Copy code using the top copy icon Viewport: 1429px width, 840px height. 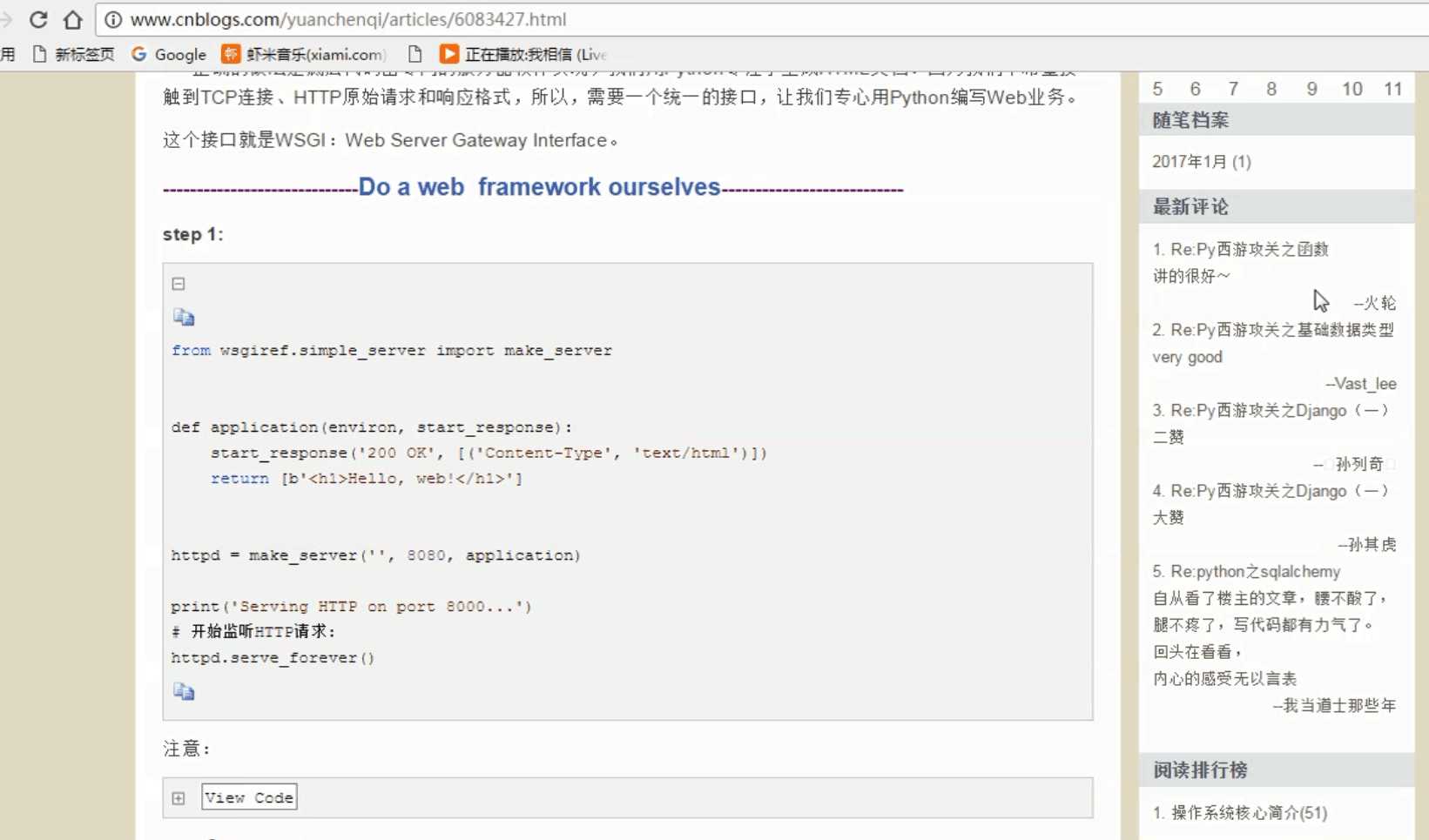(184, 317)
